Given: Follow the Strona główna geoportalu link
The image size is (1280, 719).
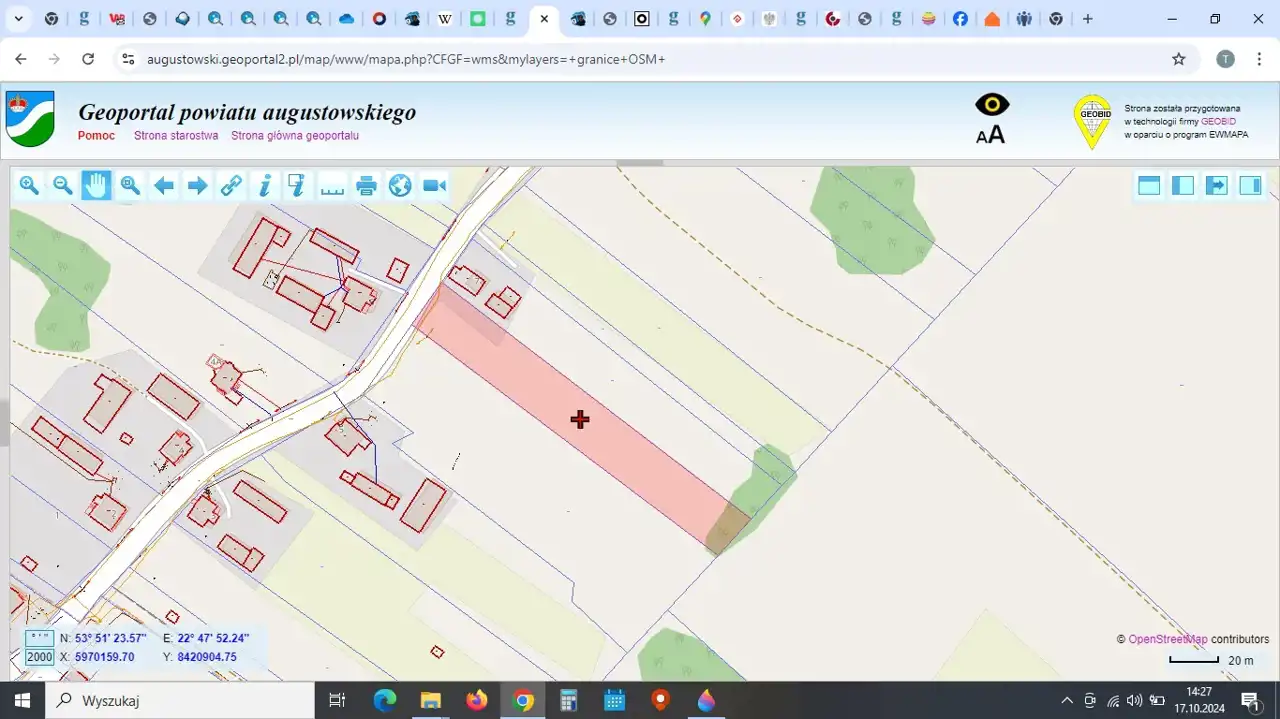Looking at the screenshot, I should [295, 136].
